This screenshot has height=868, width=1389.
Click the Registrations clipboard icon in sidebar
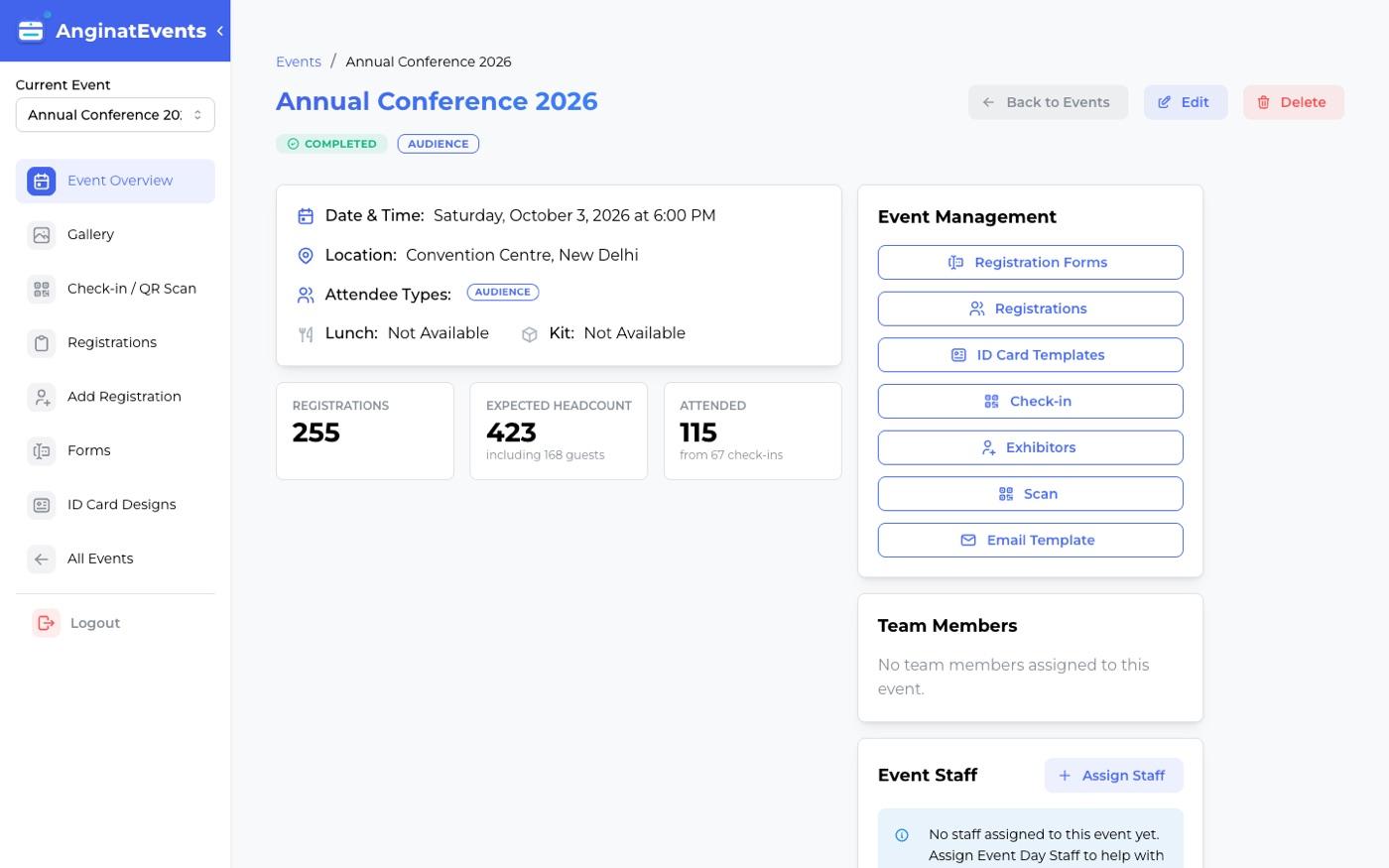click(x=42, y=343)
